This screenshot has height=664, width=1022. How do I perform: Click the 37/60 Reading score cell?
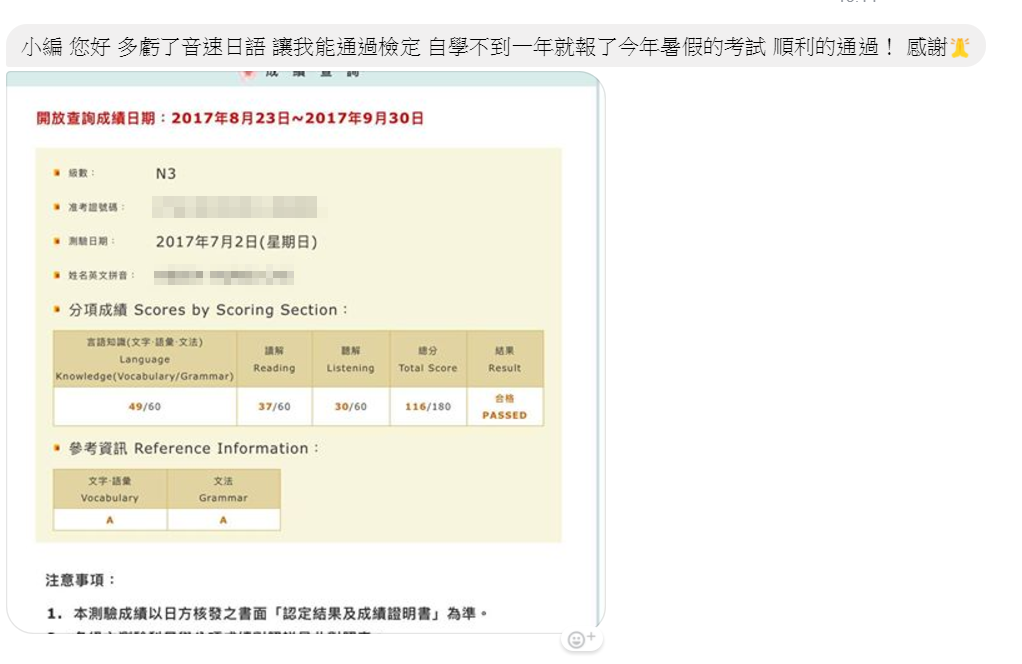click(x=274, y=407)
